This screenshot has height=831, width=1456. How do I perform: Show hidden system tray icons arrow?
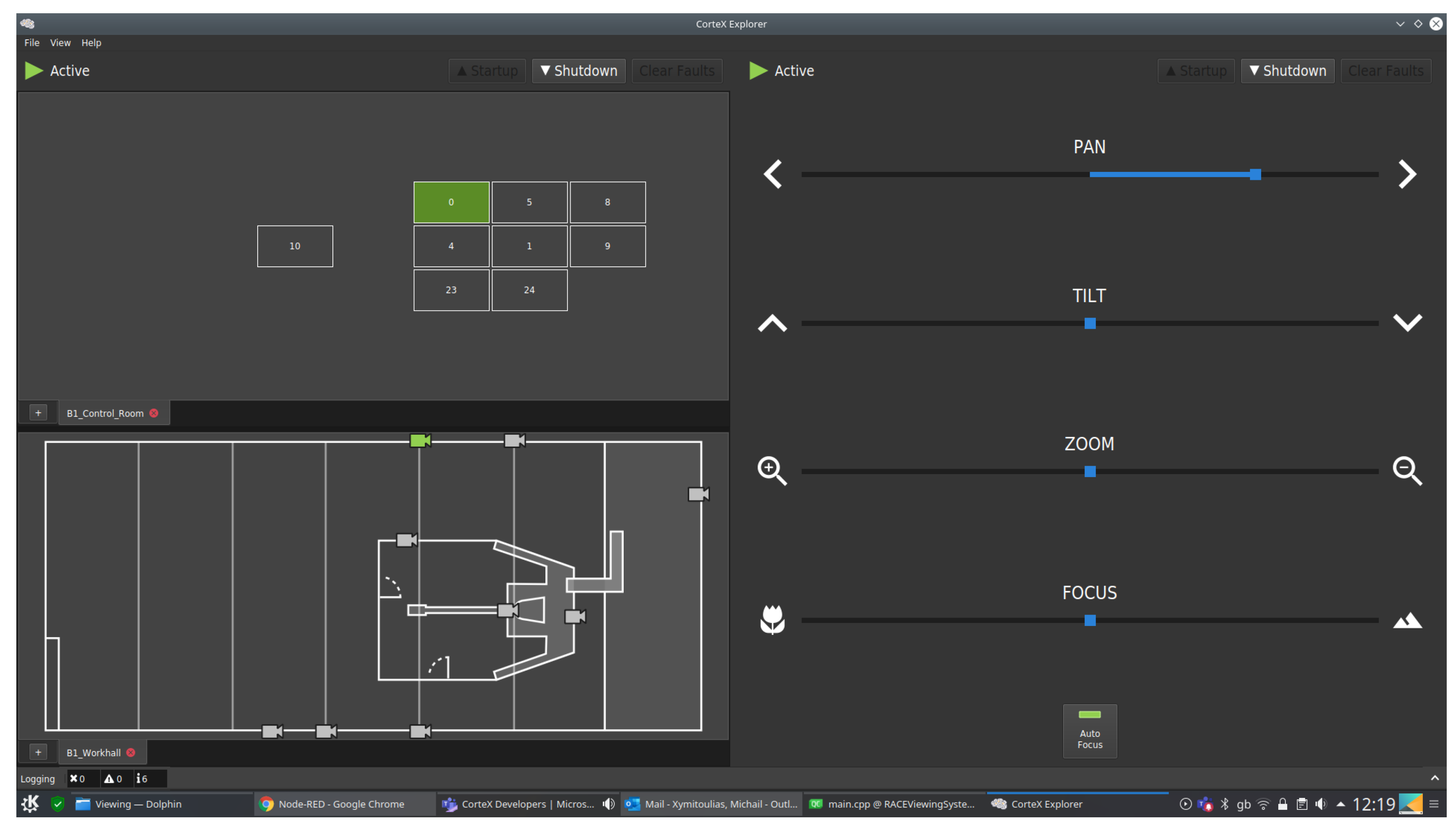1340,804
